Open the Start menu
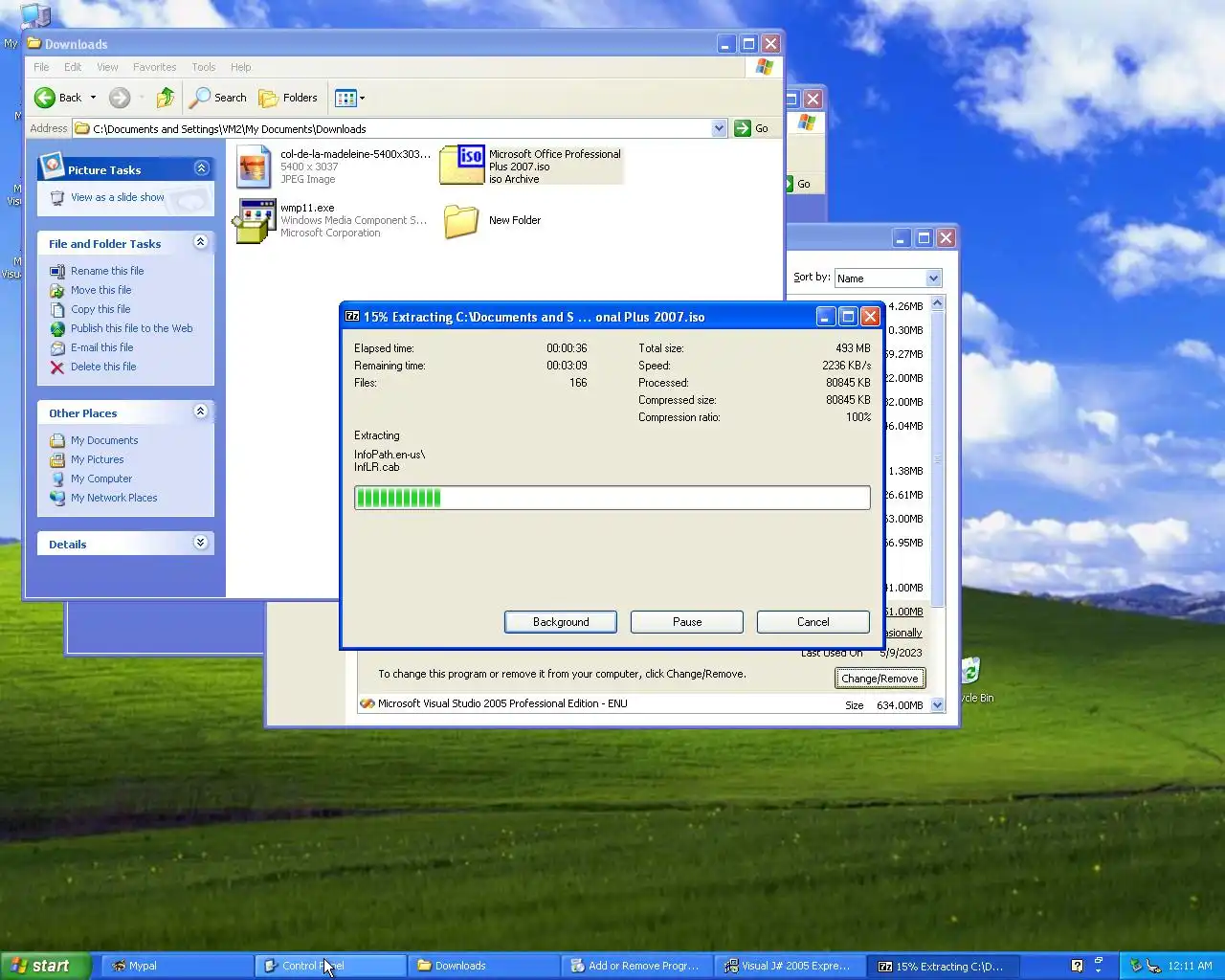Screen dimensions: 1225x980 pos(46,966)
